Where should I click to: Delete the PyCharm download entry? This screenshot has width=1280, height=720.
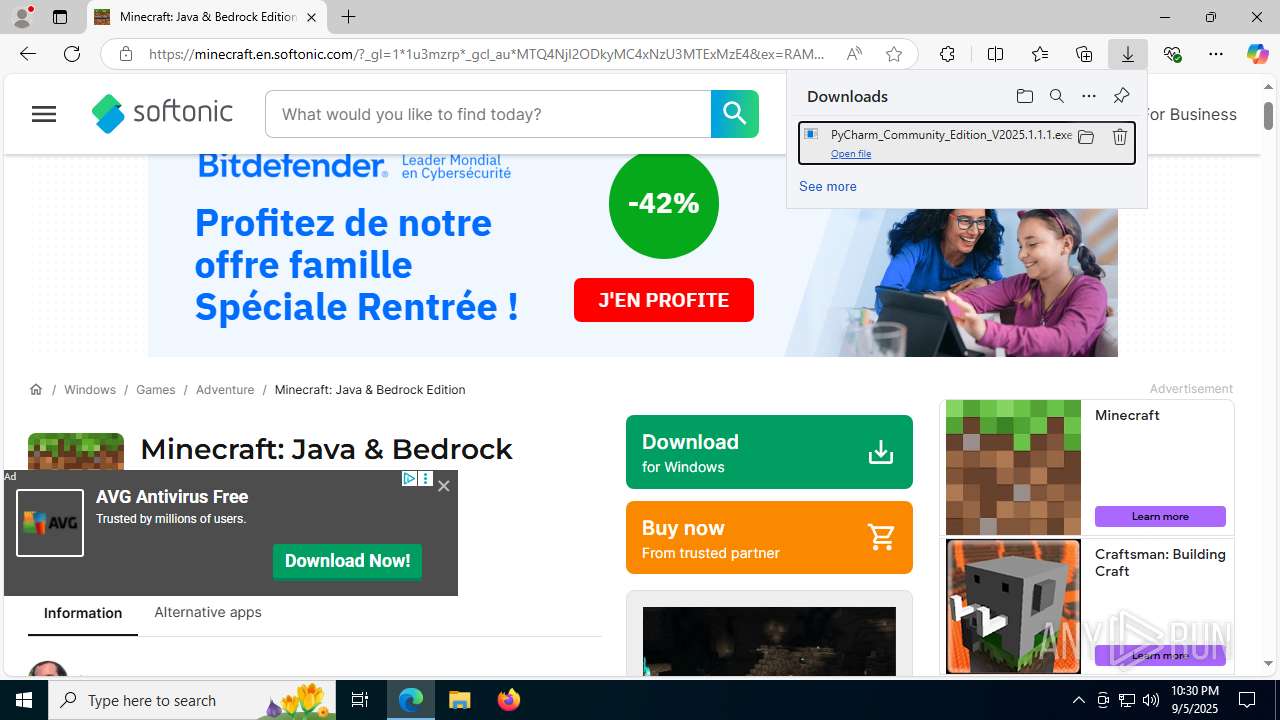coord(1120,137)
